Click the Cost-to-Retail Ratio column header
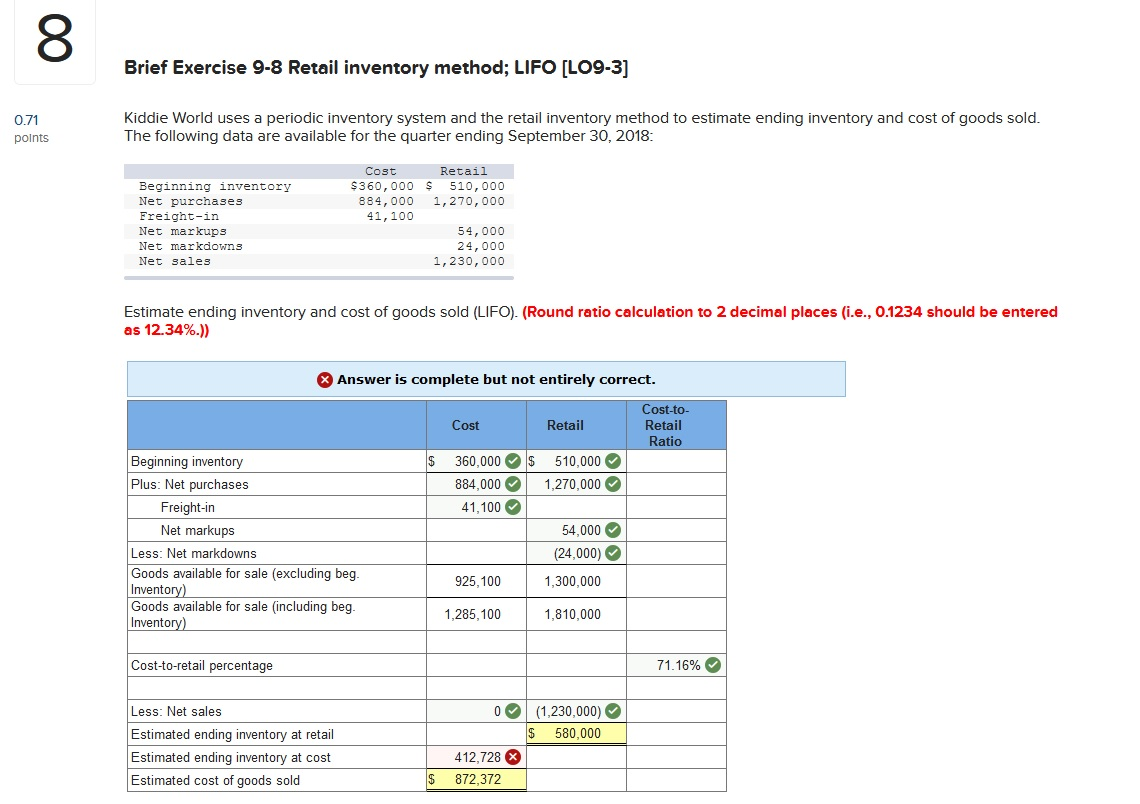 665,425
